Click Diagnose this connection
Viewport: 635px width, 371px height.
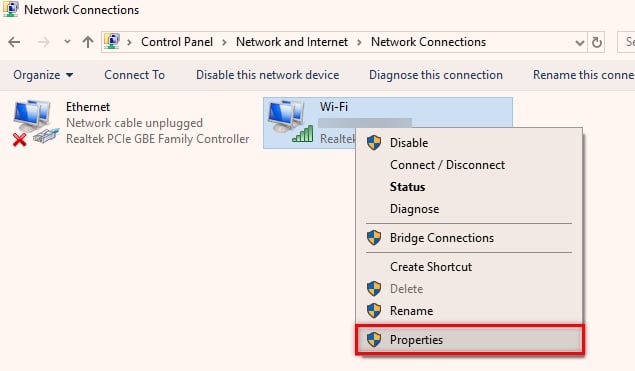point(436,75)
